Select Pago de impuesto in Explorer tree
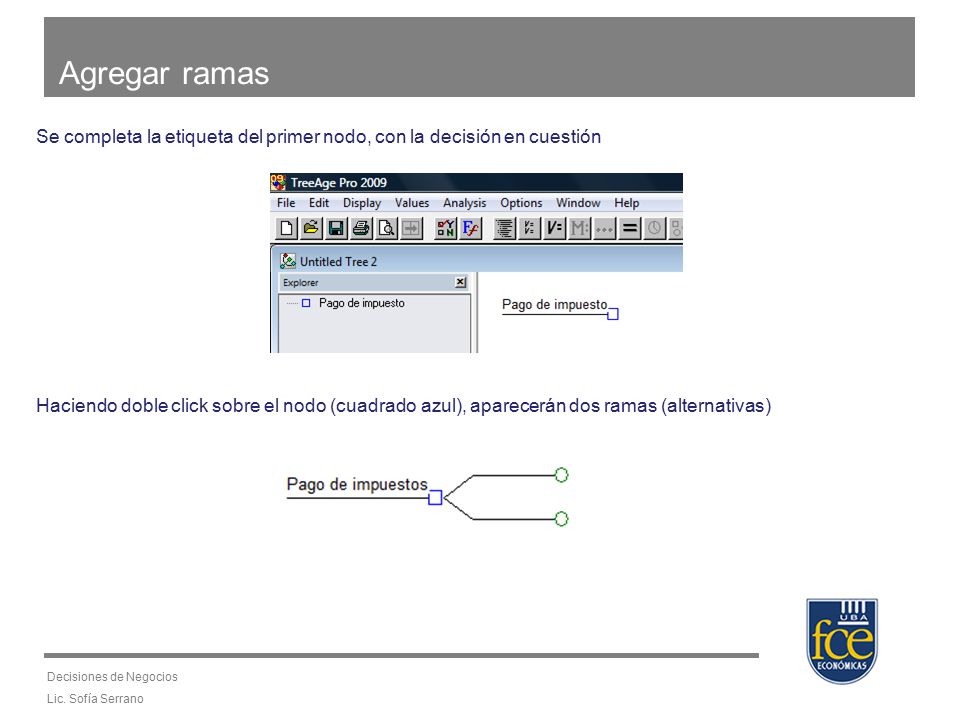960x720 pixels. (362, 303)
